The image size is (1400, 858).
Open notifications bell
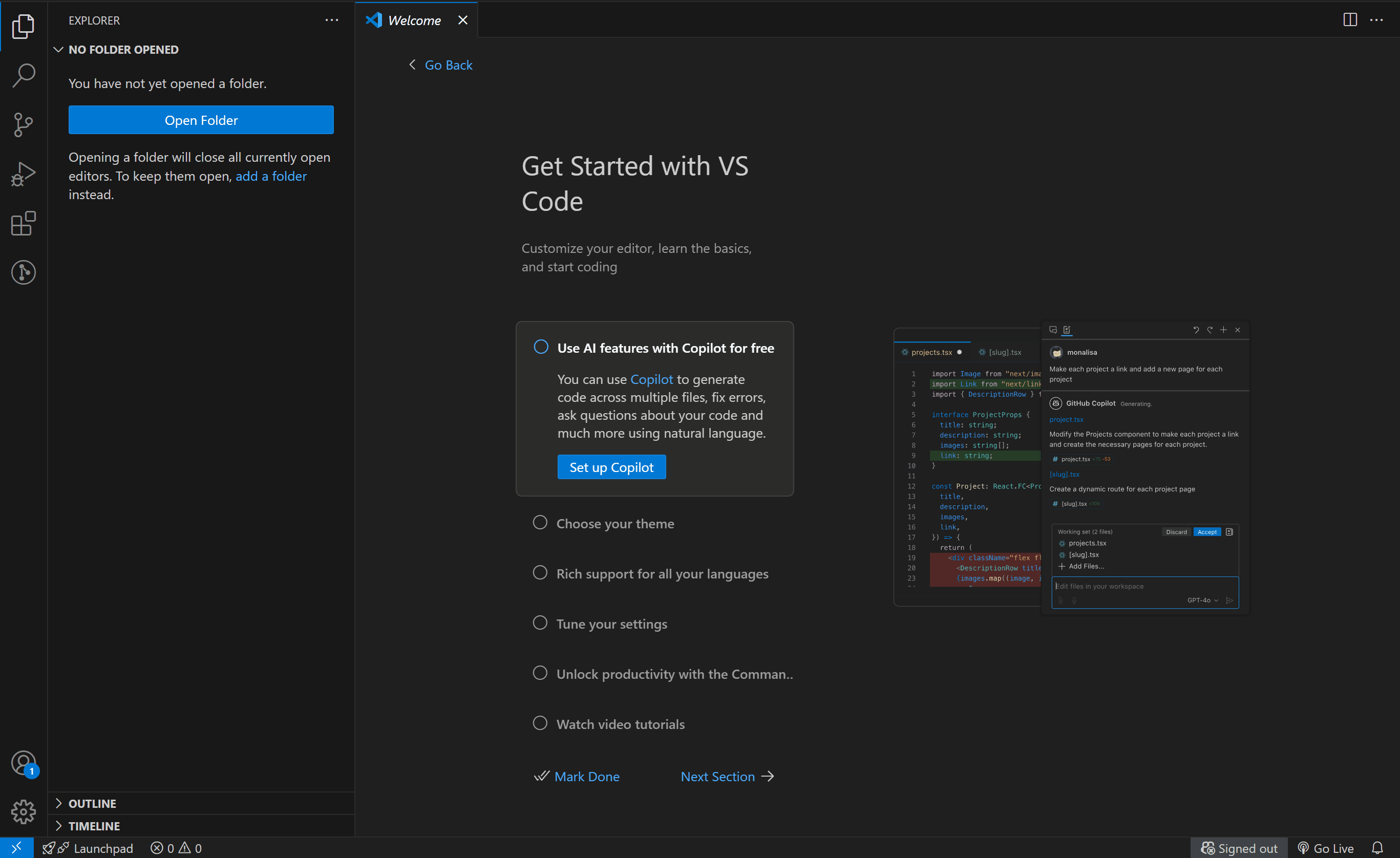click(x=1377, y=848)
